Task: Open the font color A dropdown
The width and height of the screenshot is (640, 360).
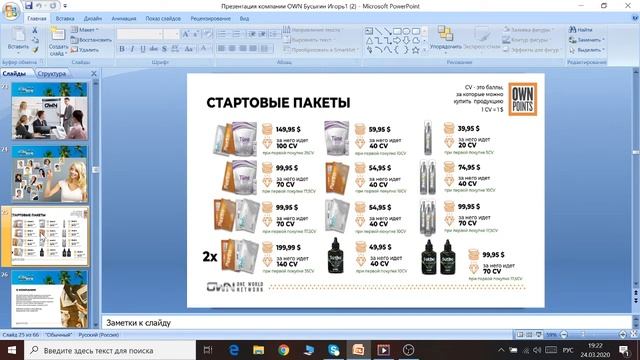Action: point(204,49)
